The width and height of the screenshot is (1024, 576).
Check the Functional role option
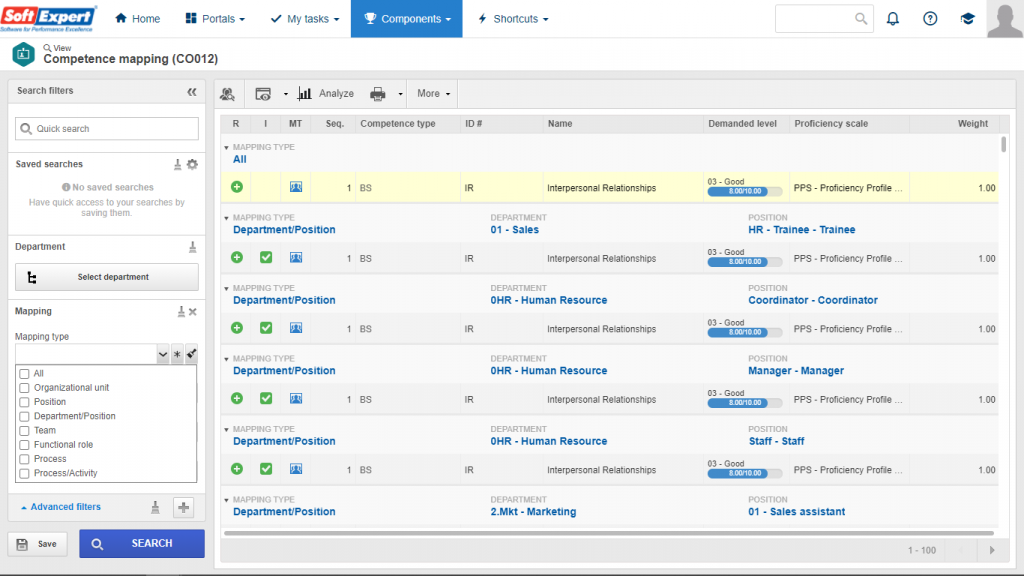pyautogui.click(x=24, y=445)
